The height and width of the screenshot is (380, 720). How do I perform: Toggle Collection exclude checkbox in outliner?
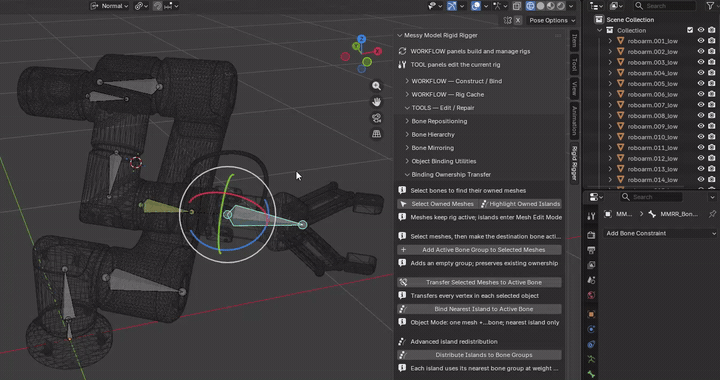point(690,30)
